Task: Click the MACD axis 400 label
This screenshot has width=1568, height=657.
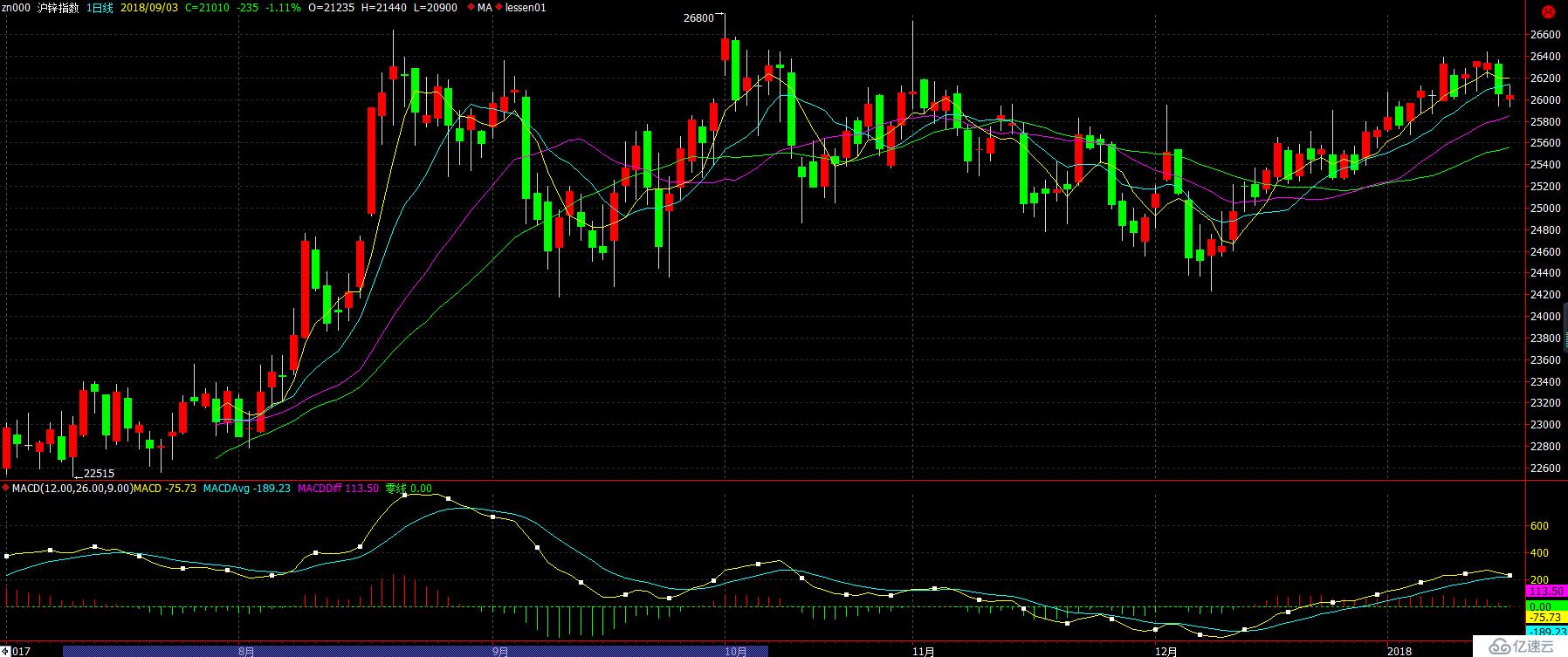Action: pyautogui.click(x=1540, y=553)
